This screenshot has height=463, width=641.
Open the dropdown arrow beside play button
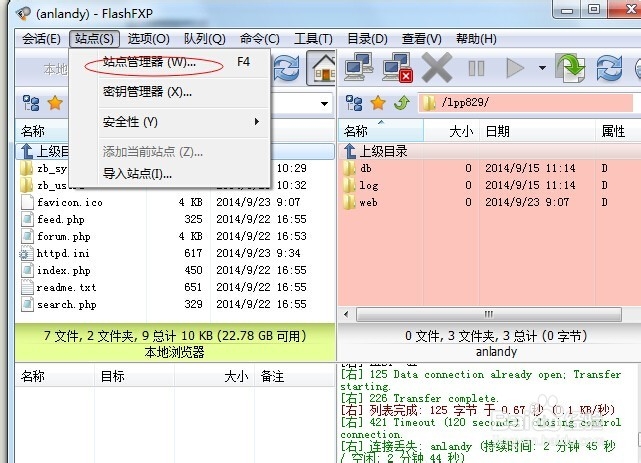(x=542, y=68)
